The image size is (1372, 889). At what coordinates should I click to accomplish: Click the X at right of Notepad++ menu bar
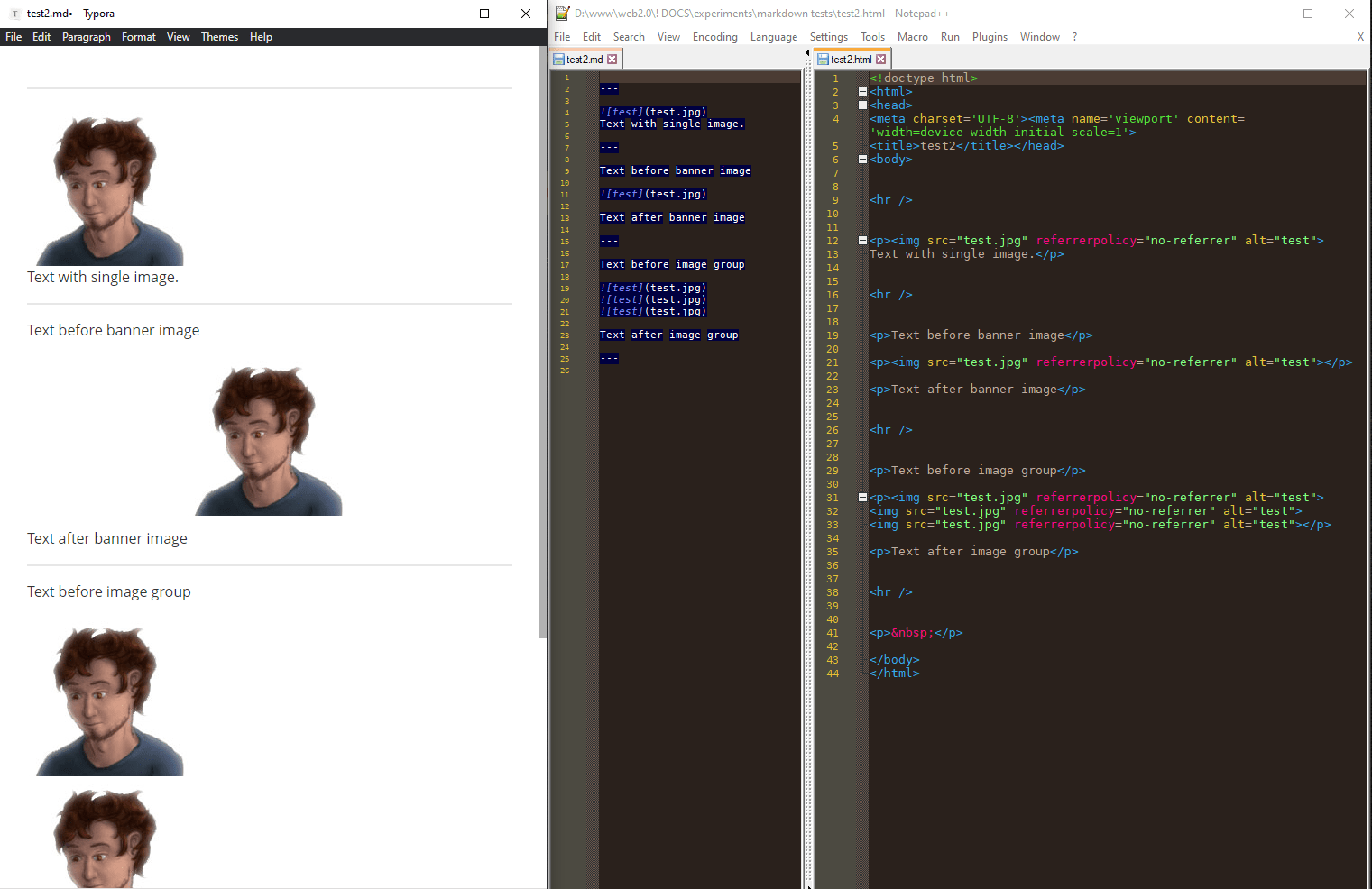tap(1360, 37)
